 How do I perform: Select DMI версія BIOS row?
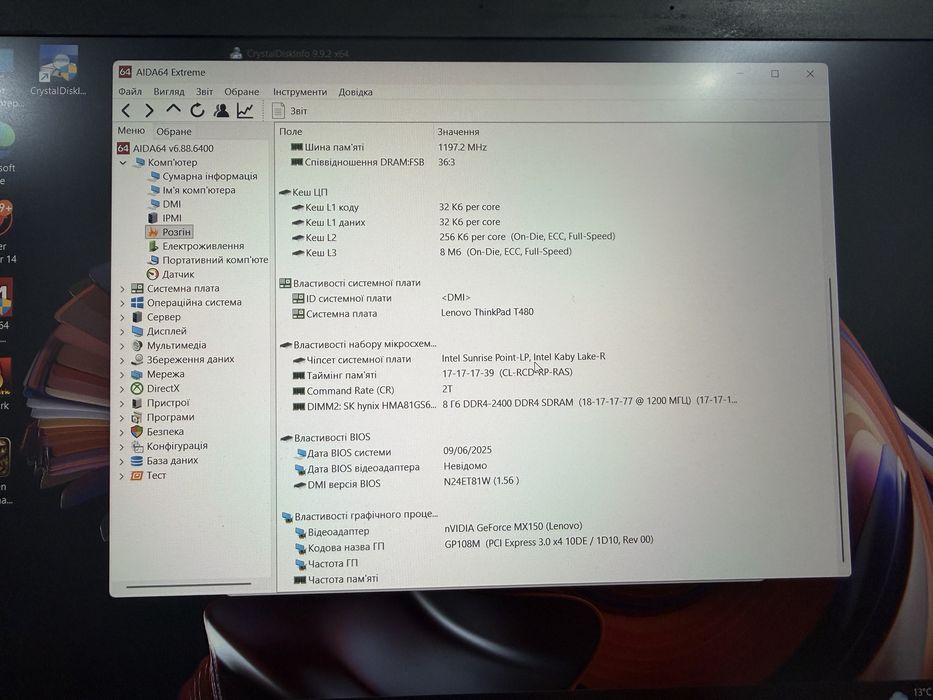click(x=406, y=483)
